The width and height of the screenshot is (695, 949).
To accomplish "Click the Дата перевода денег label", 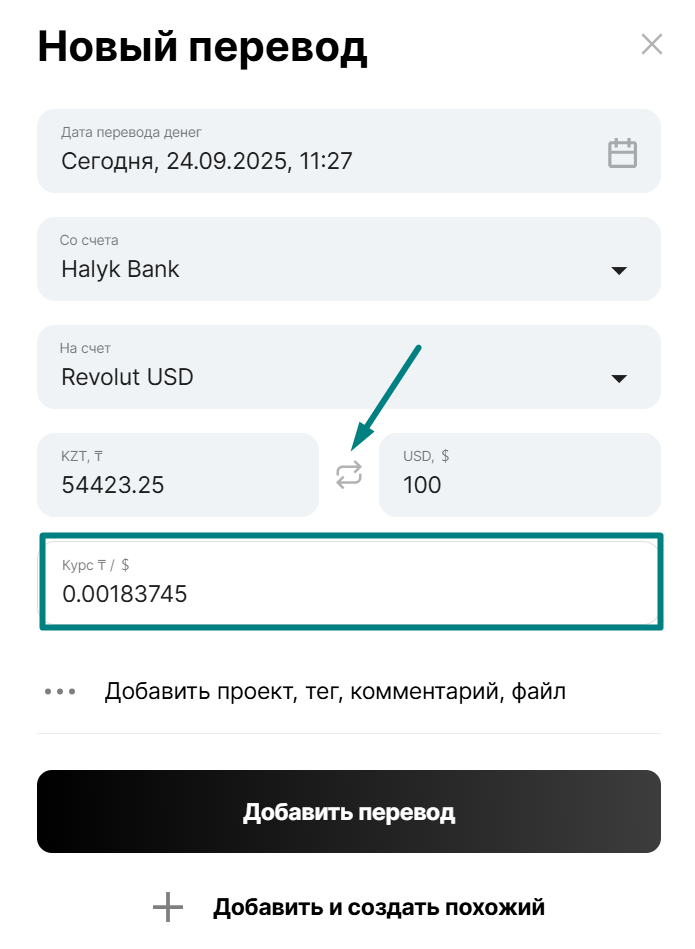I will point(131,132).
